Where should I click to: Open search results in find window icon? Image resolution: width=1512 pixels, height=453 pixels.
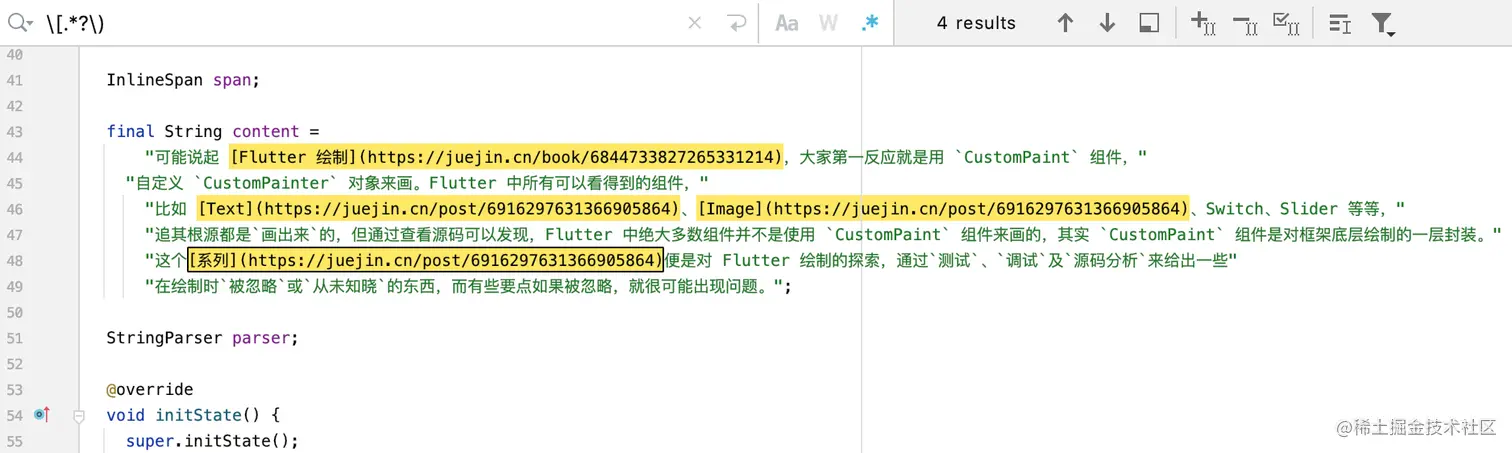pyautogui.click(x=1149, y=23)
